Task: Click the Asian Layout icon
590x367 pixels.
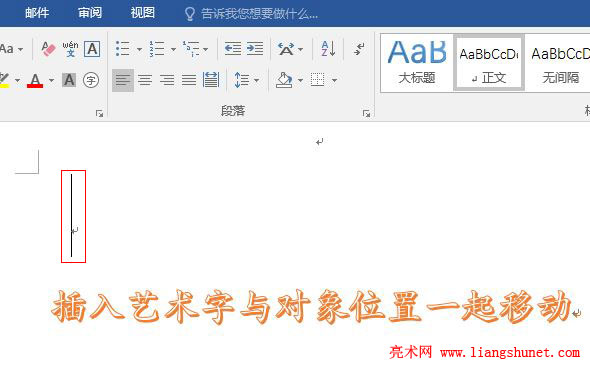Action: point(286,49)
